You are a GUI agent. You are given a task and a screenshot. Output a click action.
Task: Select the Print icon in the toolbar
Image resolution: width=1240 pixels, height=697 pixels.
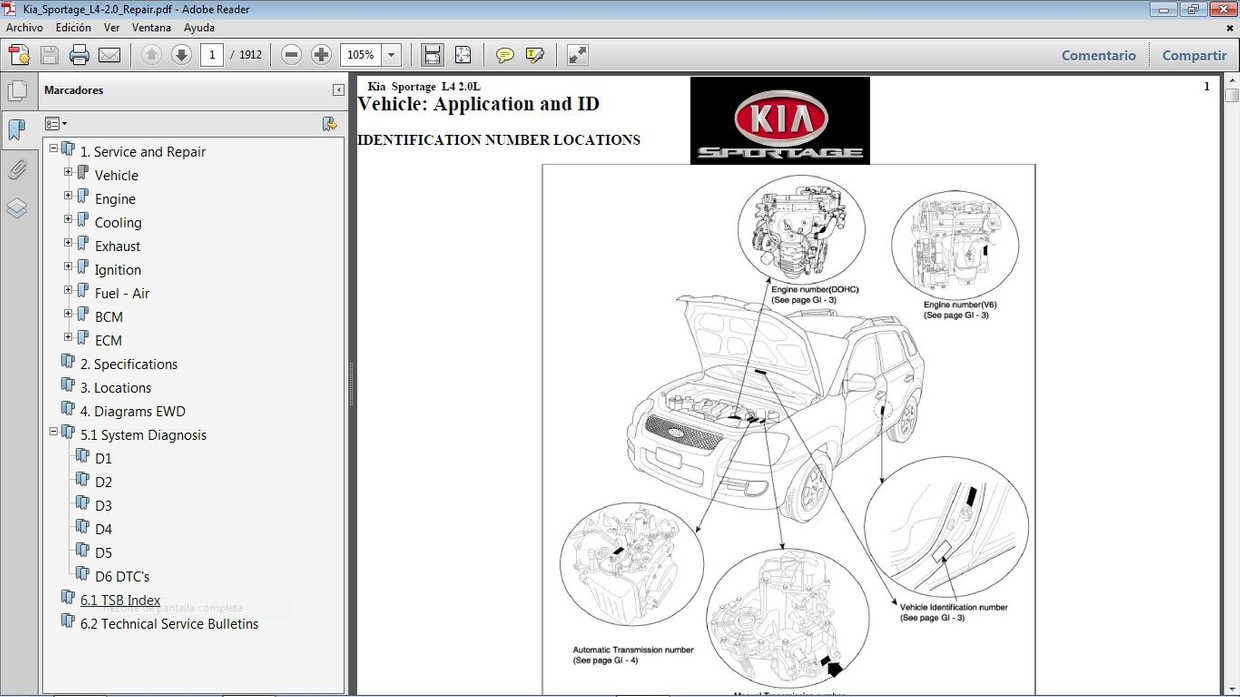tap(79, 54)
